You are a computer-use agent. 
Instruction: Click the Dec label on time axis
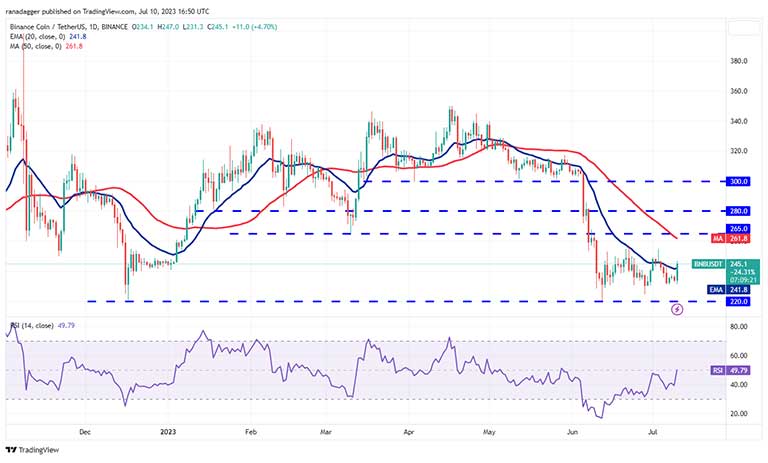click(85, 432)
